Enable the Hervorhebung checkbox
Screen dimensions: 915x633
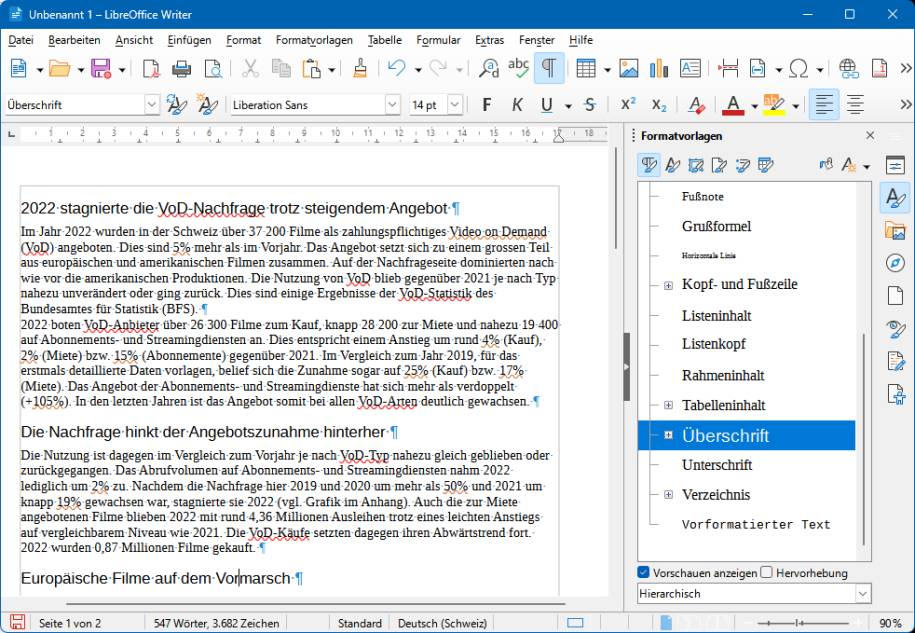(x=766, y=573)
